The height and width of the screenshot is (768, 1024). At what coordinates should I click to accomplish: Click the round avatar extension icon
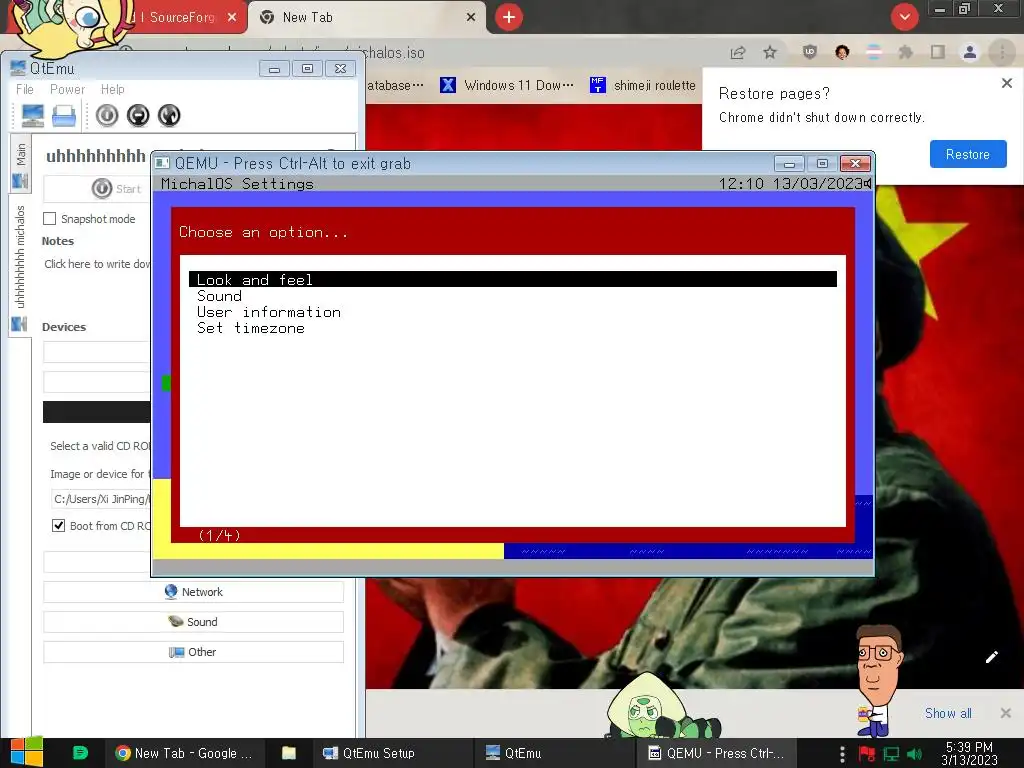[842, 52]
